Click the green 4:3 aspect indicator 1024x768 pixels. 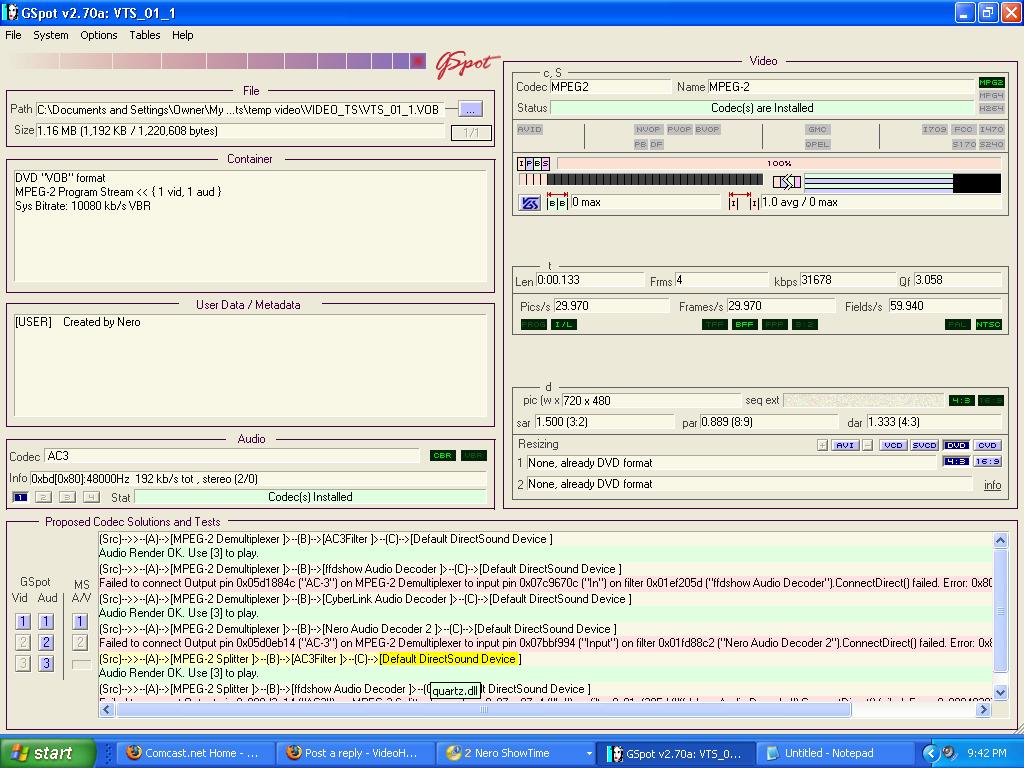tap(961, 400)
